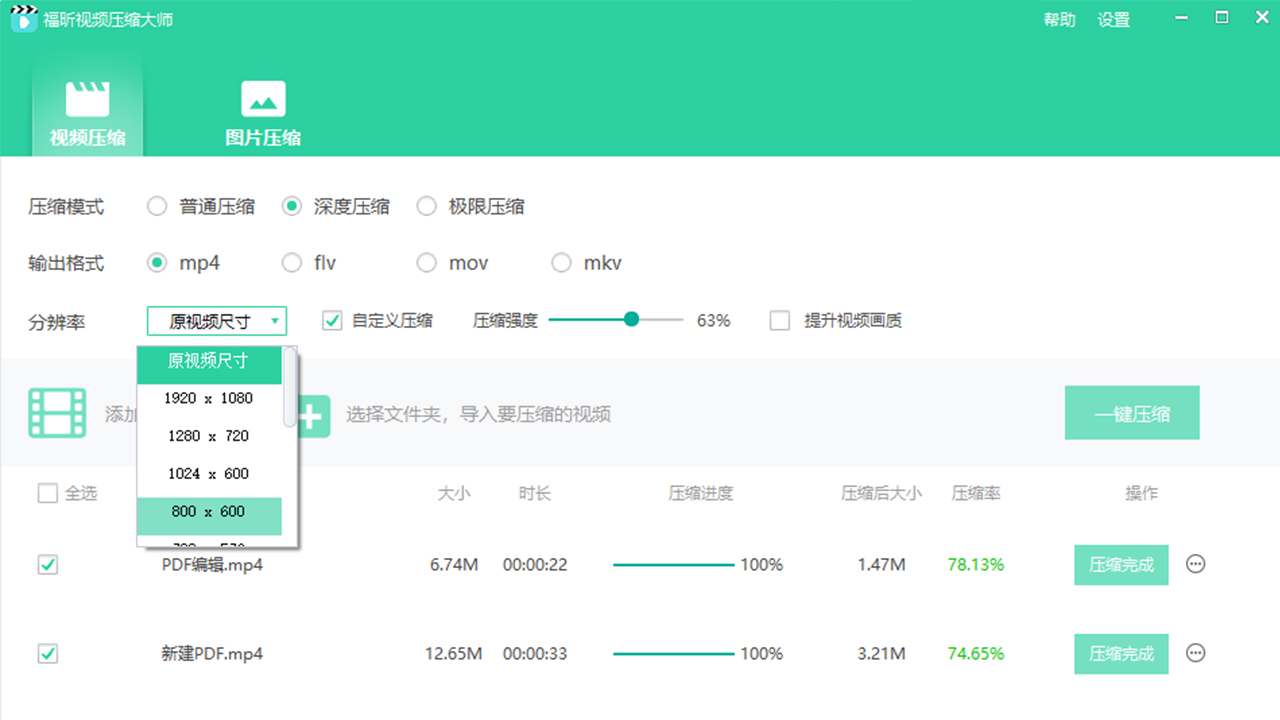Click the 新建PDF.mp4 file name
The height and width of the screenshot is (720, 1280).
pos(212,654)
